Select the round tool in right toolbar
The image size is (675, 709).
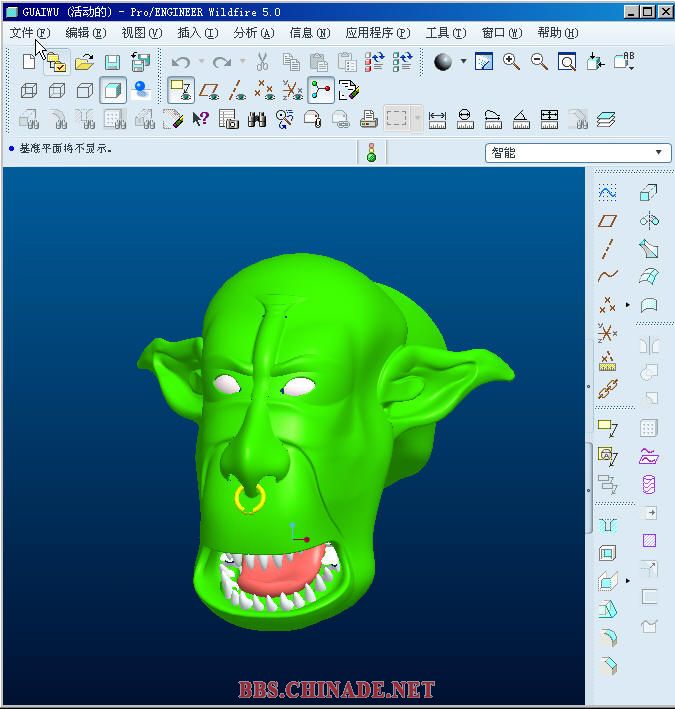pyautogui.click(x=608, y=637)
